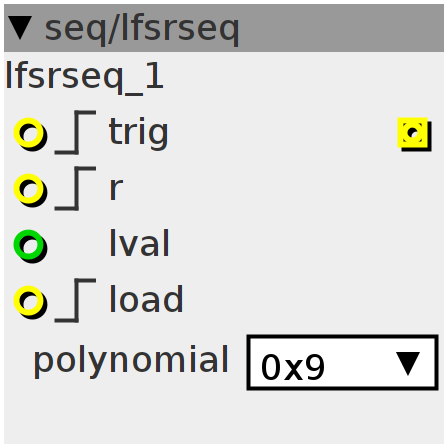This screenshot has width=448, height=448.
Task: Click the load label text
Action: 146,299
